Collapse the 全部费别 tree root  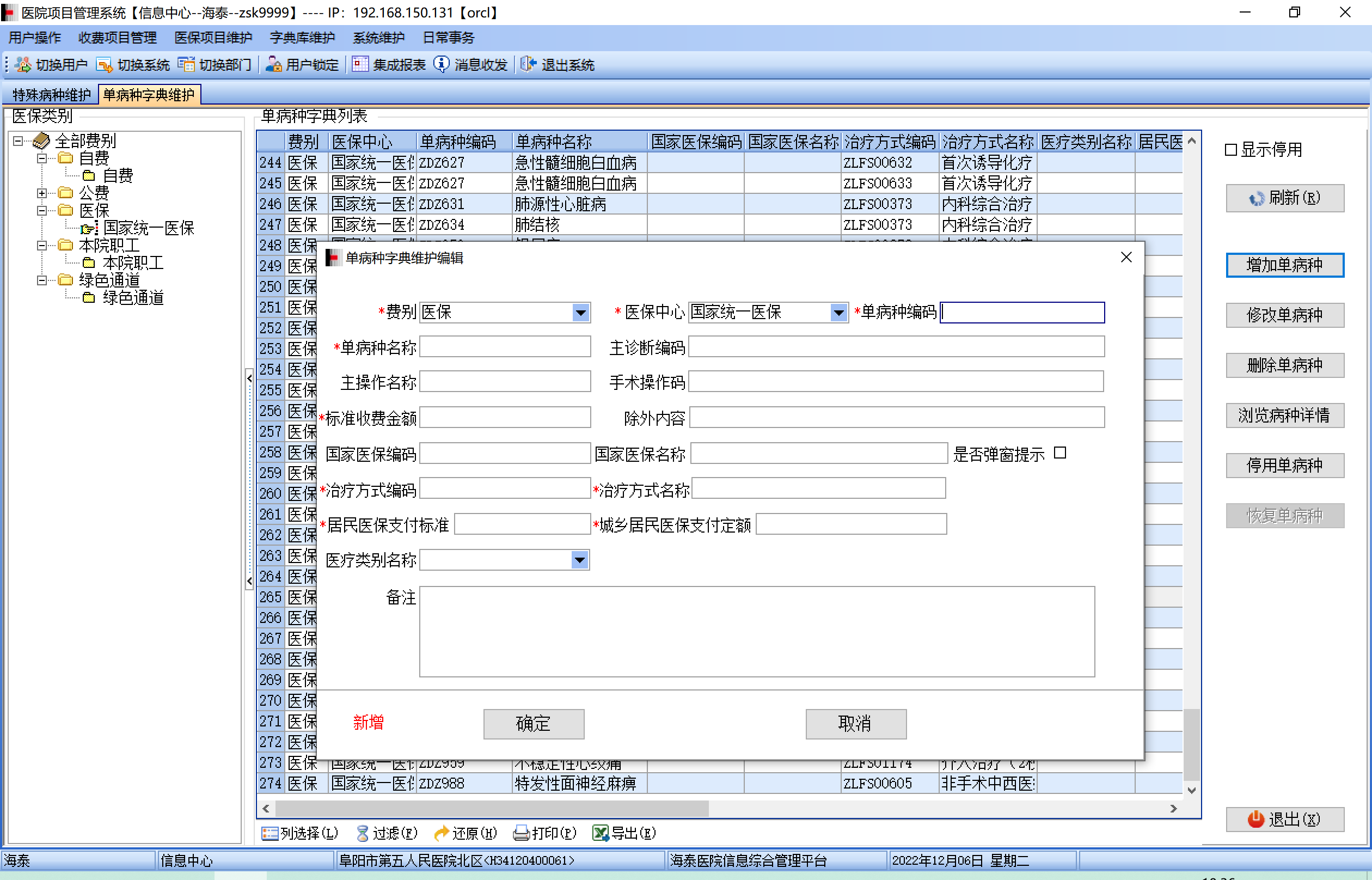[19, 140]
